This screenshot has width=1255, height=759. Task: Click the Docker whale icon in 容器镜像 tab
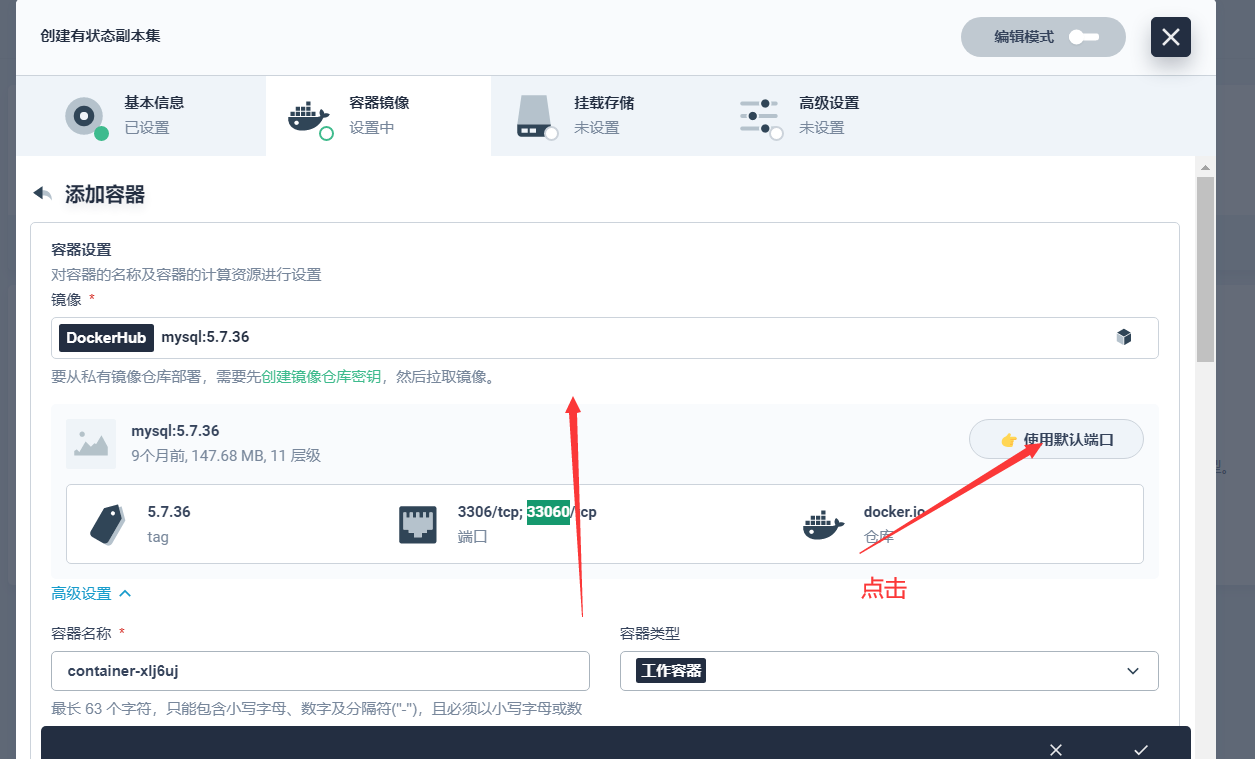308,117
